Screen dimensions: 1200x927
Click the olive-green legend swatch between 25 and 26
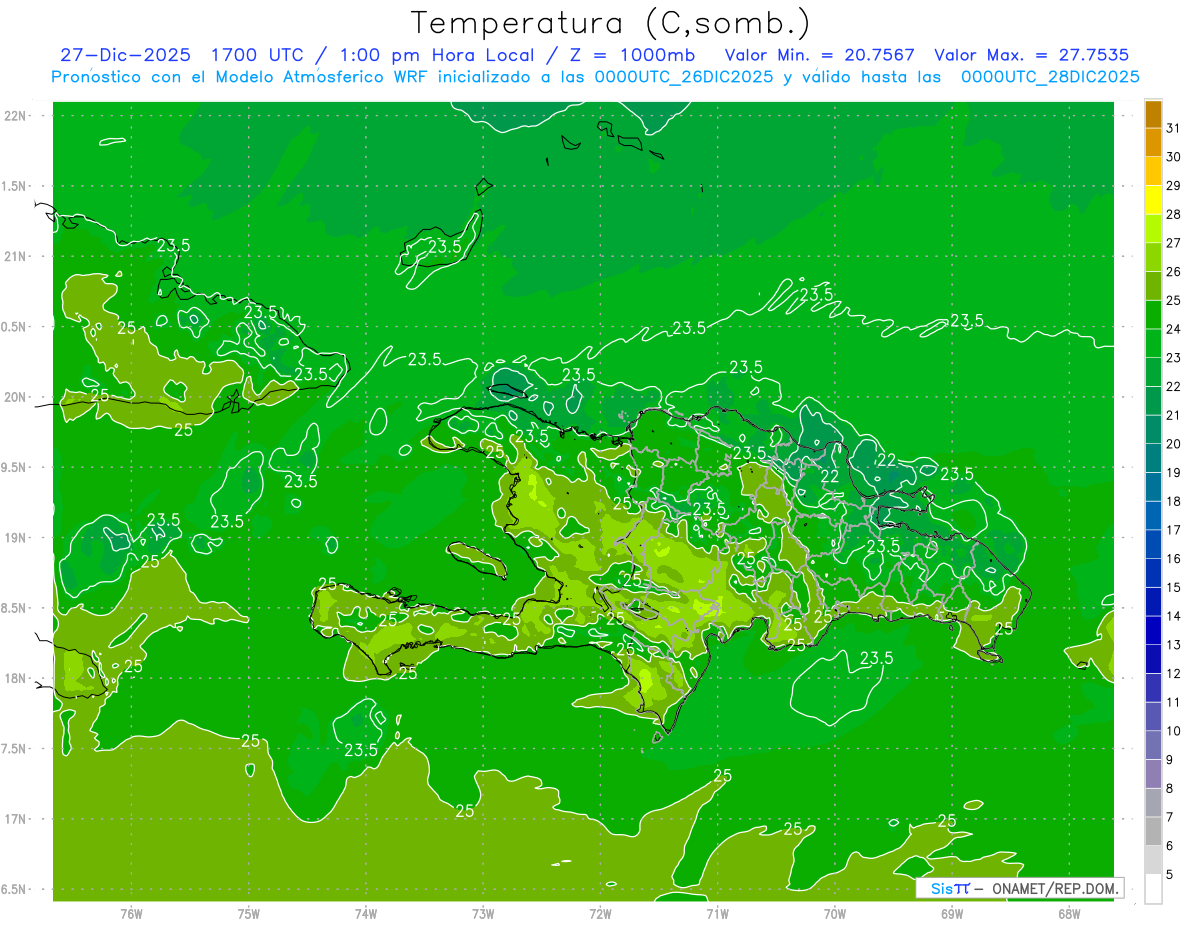1153,286
